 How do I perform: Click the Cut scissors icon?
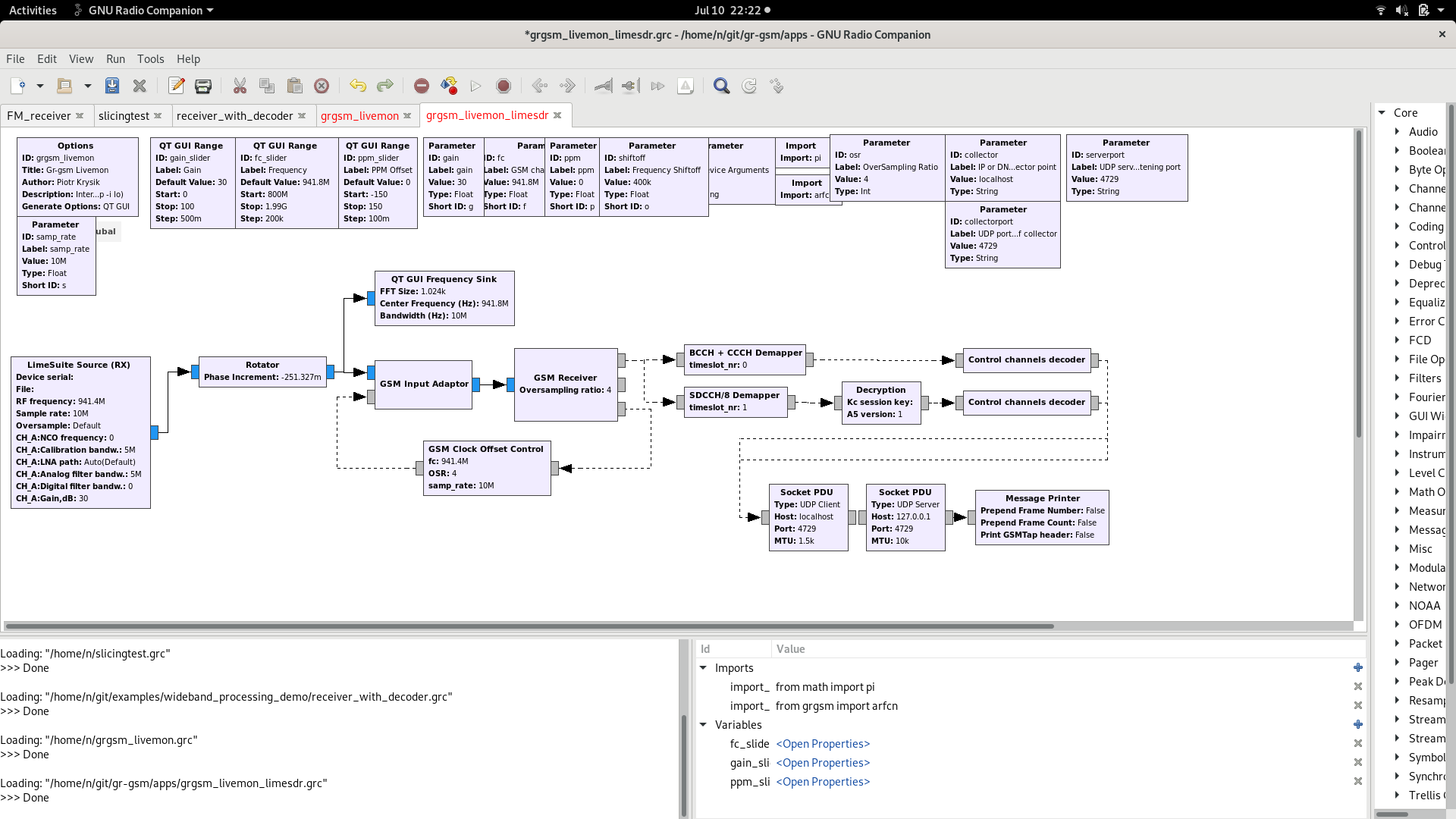coord(240,86)
